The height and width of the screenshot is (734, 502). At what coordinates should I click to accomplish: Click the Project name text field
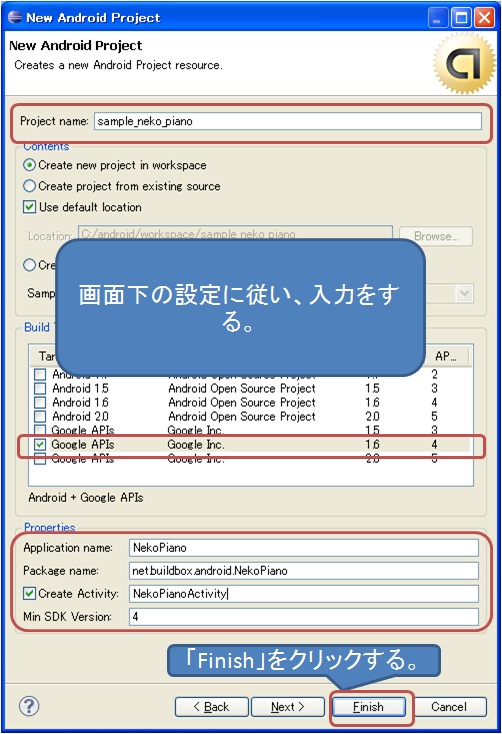[288, 121]
